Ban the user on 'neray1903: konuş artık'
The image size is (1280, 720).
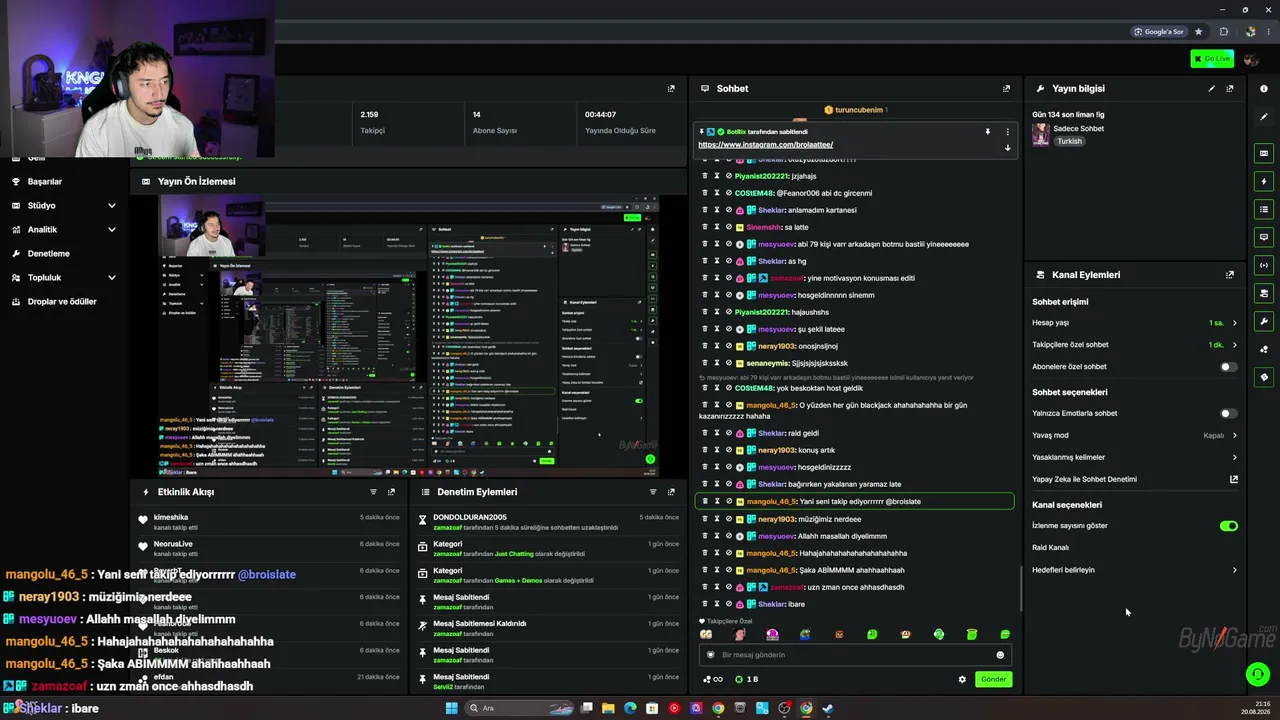(729, 450)
